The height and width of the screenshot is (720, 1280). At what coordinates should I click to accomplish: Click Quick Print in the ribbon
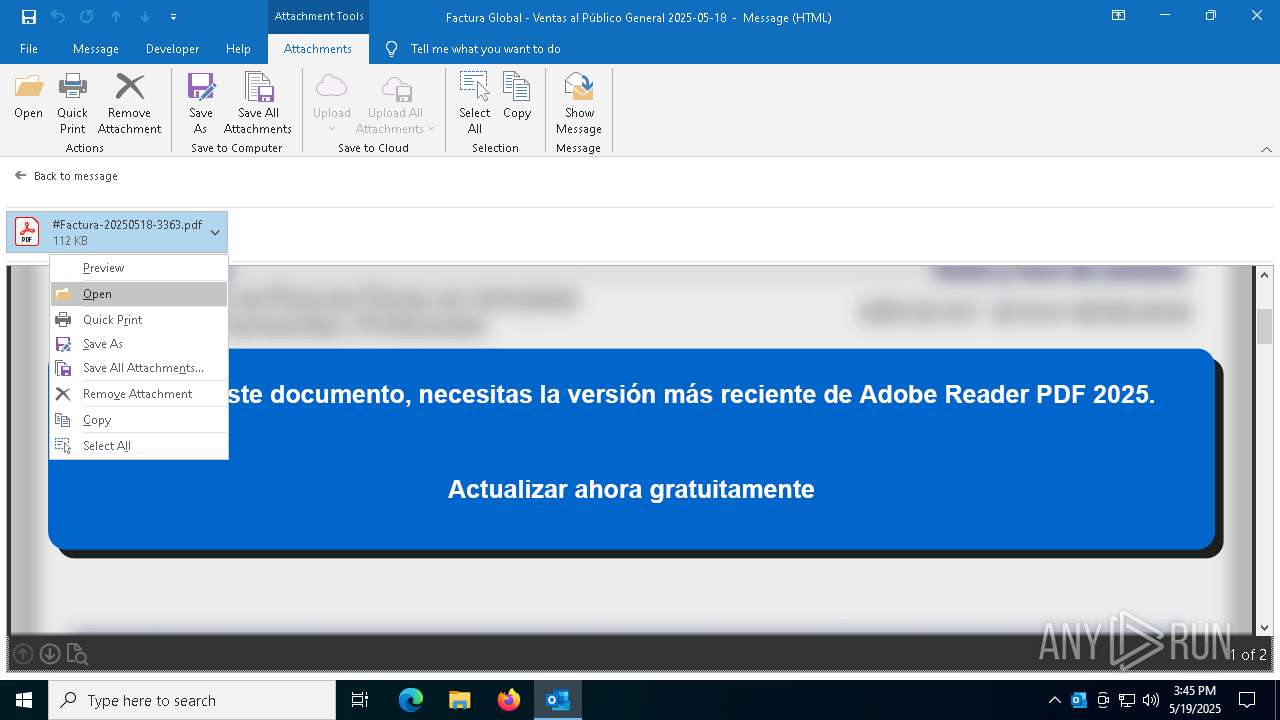(x=72, y=103)
